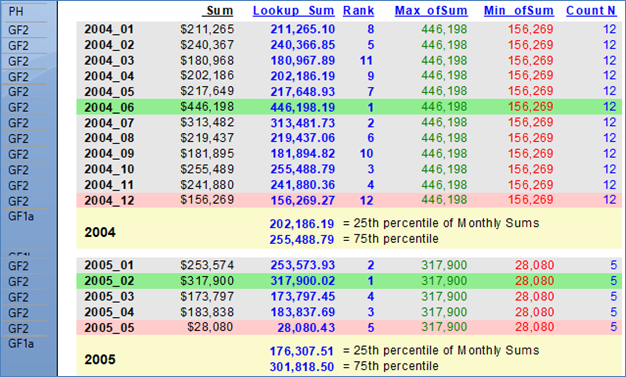Select the 2004_09 row label

coord(109,154)
